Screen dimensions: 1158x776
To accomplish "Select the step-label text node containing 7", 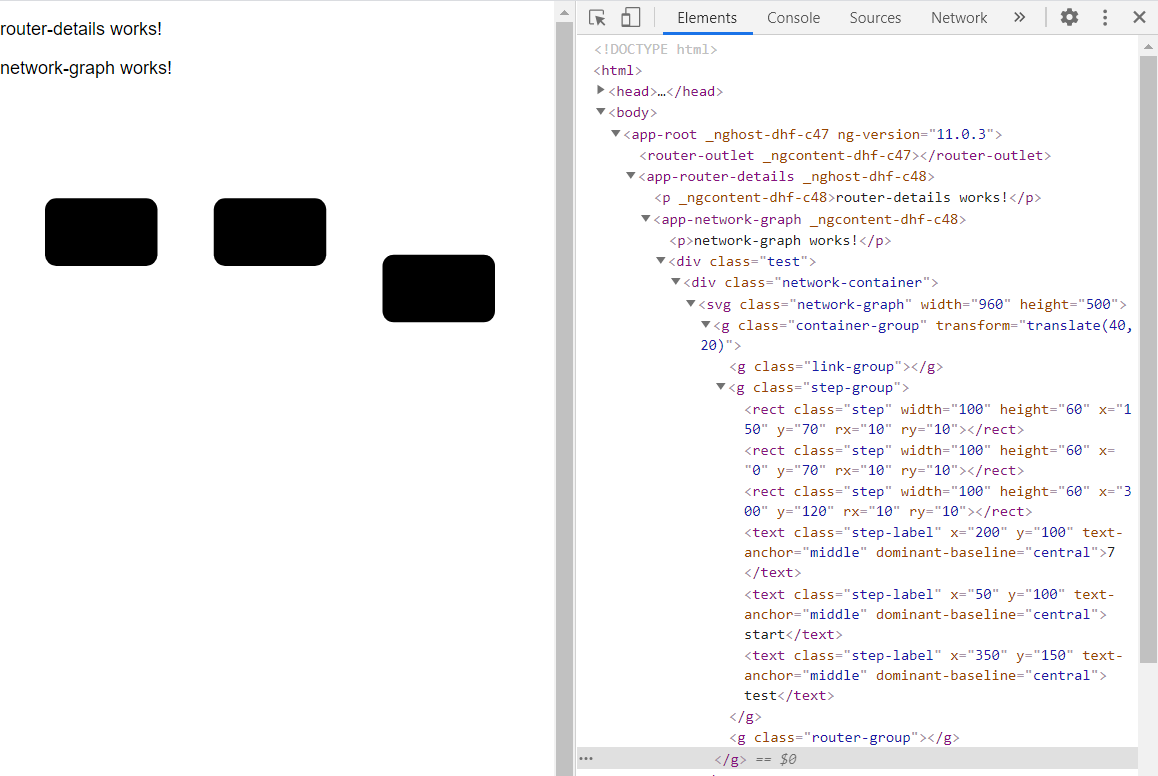I will point(933,552).
